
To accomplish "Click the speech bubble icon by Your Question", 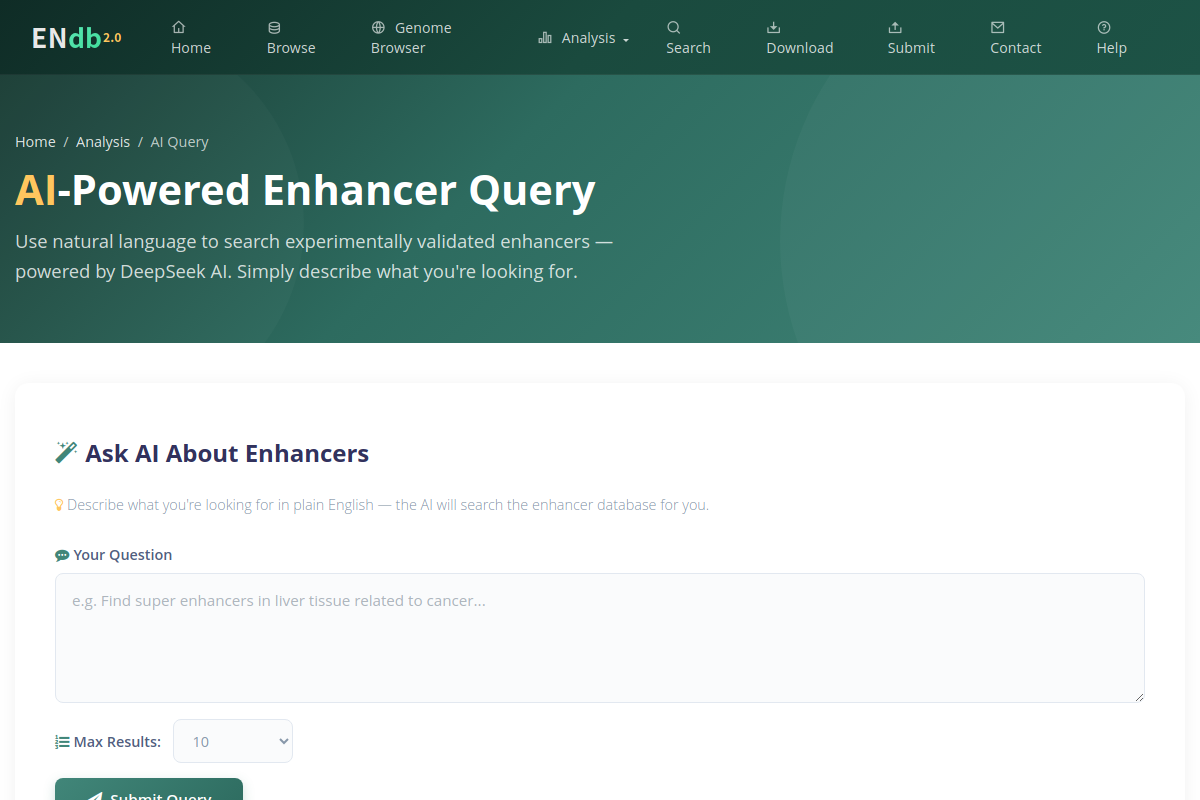I will point(62,555).
